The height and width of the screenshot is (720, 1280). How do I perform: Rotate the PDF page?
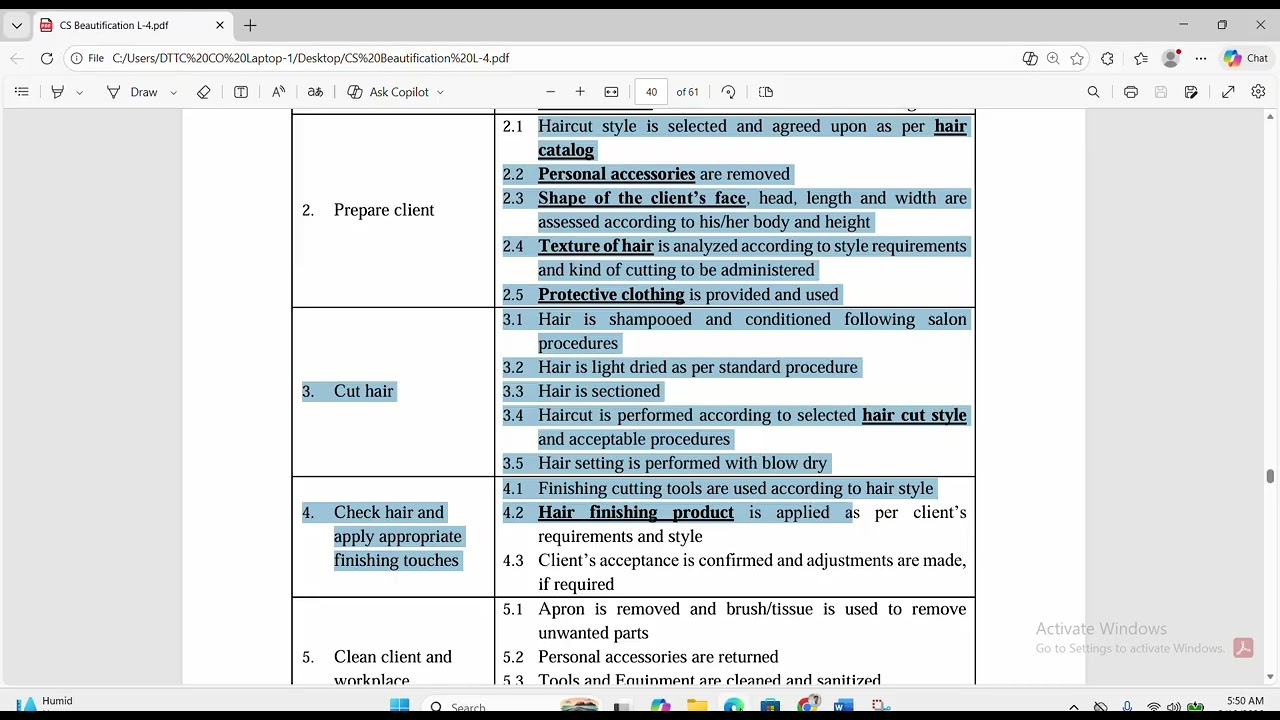tap(728, 92)
